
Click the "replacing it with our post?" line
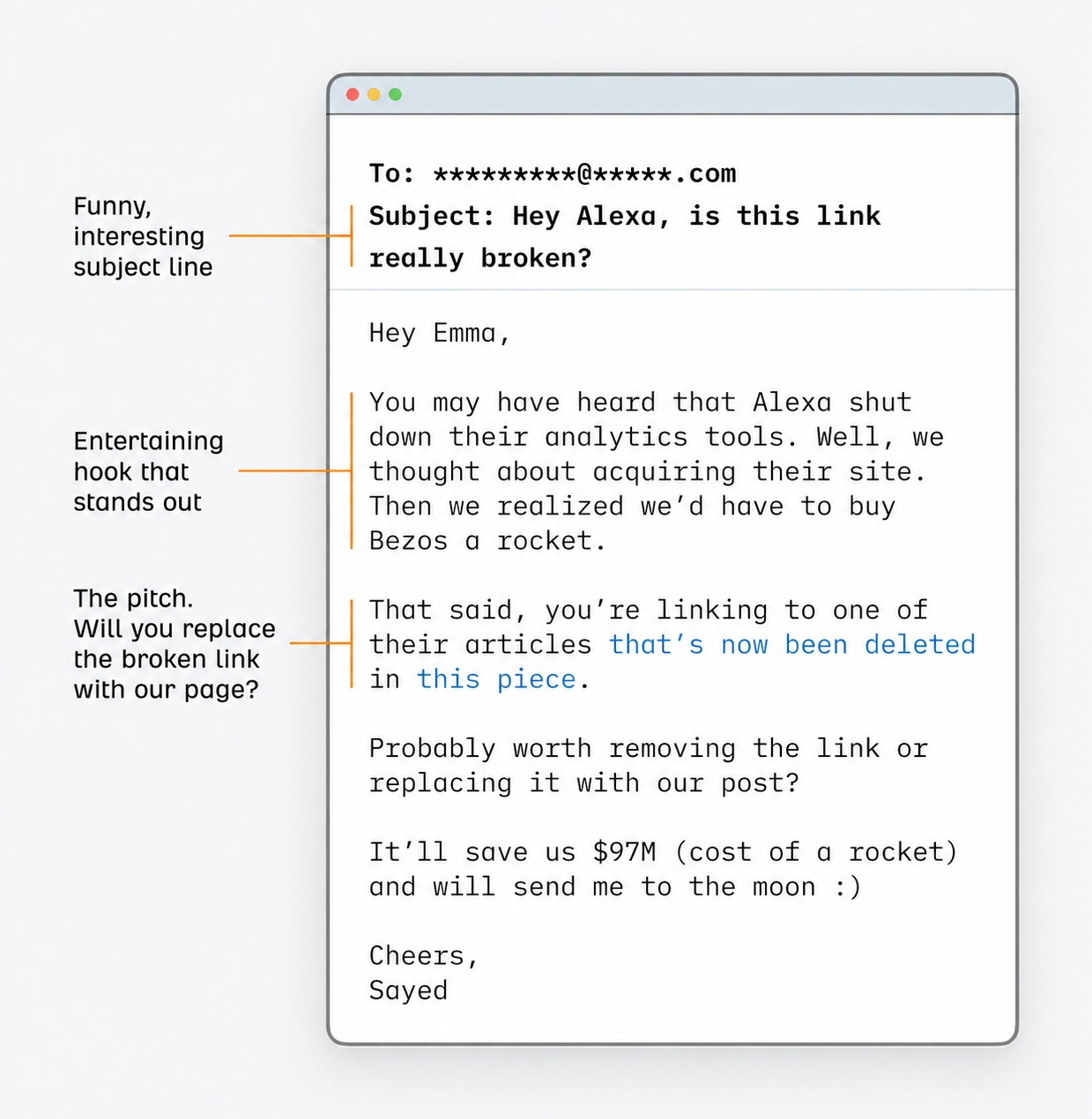pyautogui.click(x=583, y=782)
